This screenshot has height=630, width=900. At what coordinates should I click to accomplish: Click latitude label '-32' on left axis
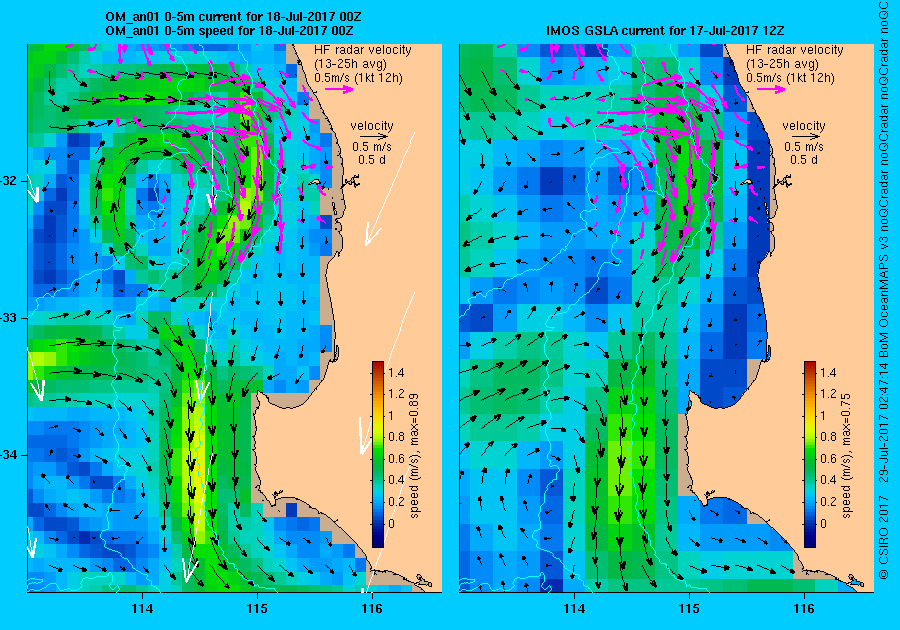pos(10,181)
